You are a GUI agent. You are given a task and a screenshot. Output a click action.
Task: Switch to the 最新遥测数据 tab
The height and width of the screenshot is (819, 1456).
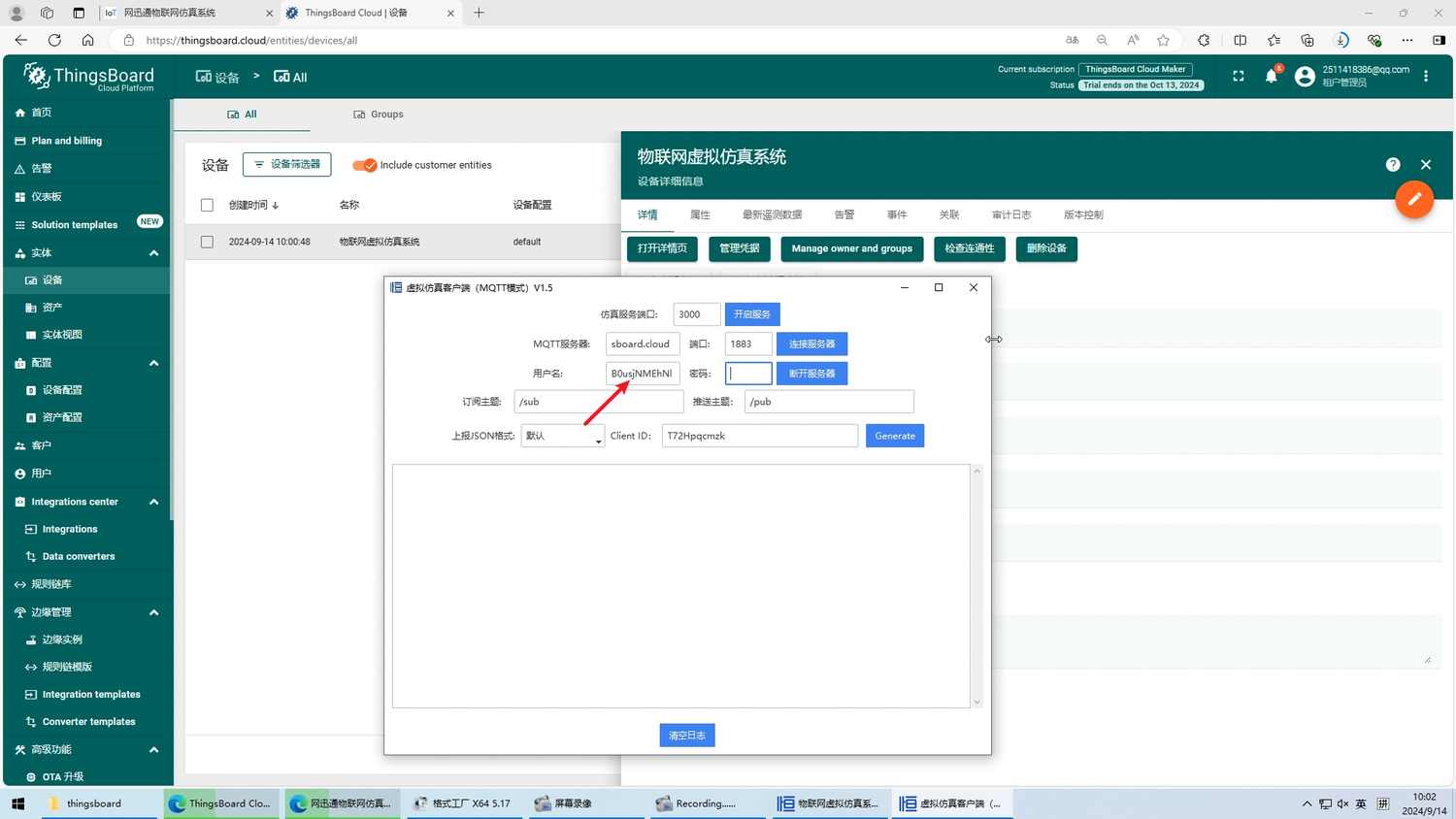(772, 214)
